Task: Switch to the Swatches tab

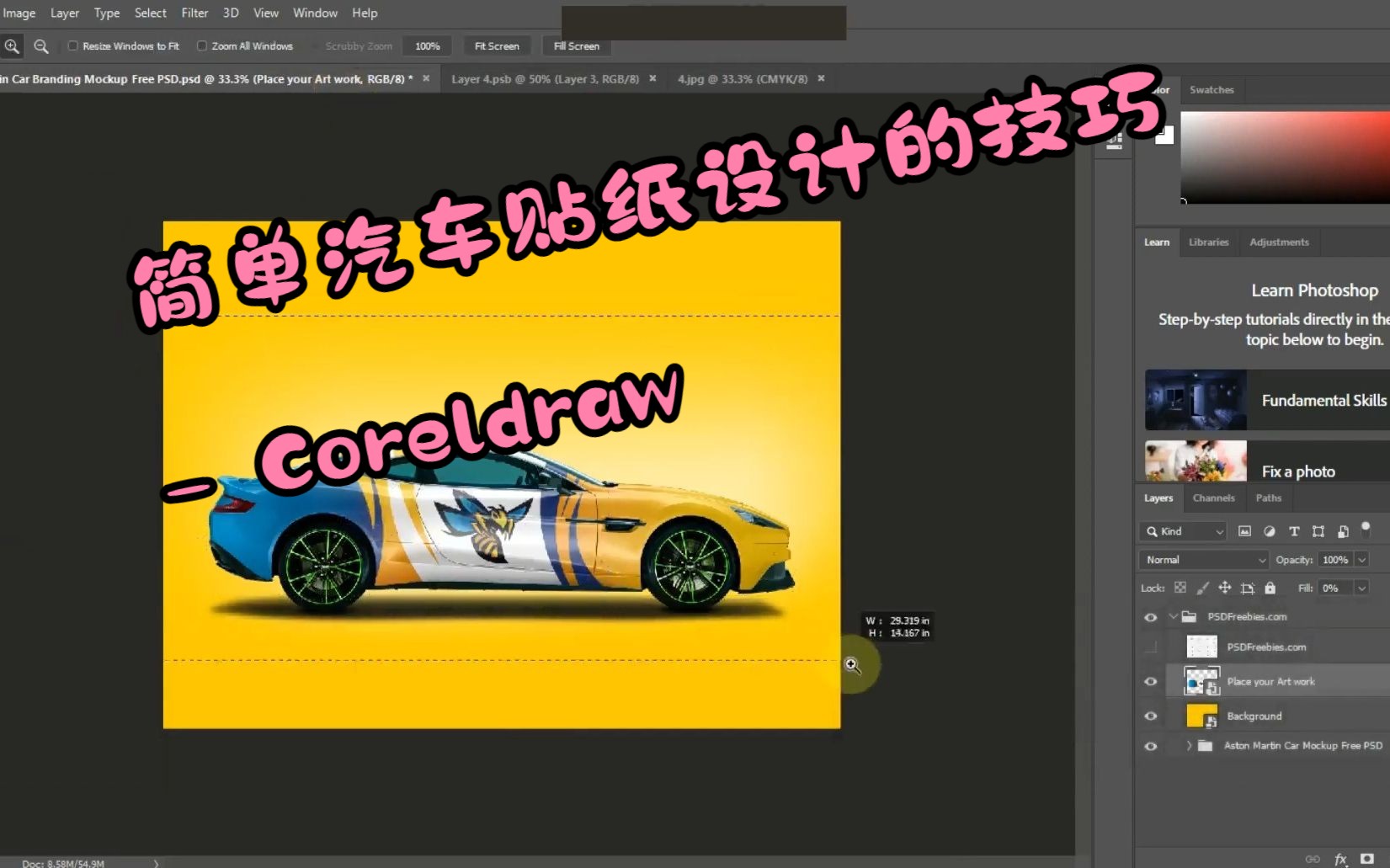Action: (1212, 89)
